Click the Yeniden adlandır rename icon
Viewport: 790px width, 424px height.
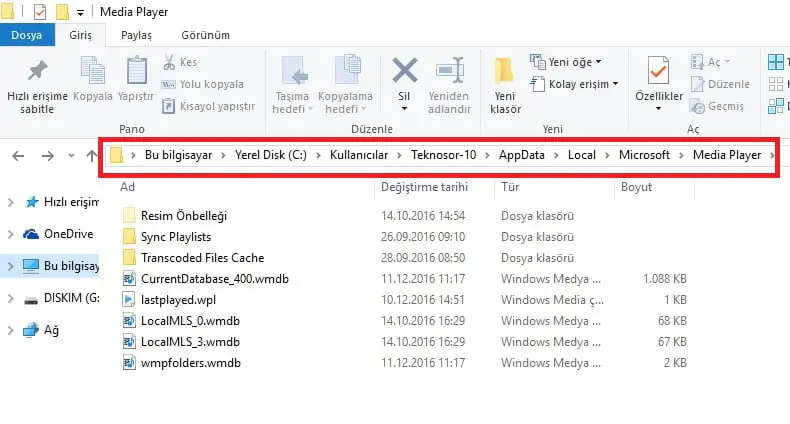click(x=448, y=72)
